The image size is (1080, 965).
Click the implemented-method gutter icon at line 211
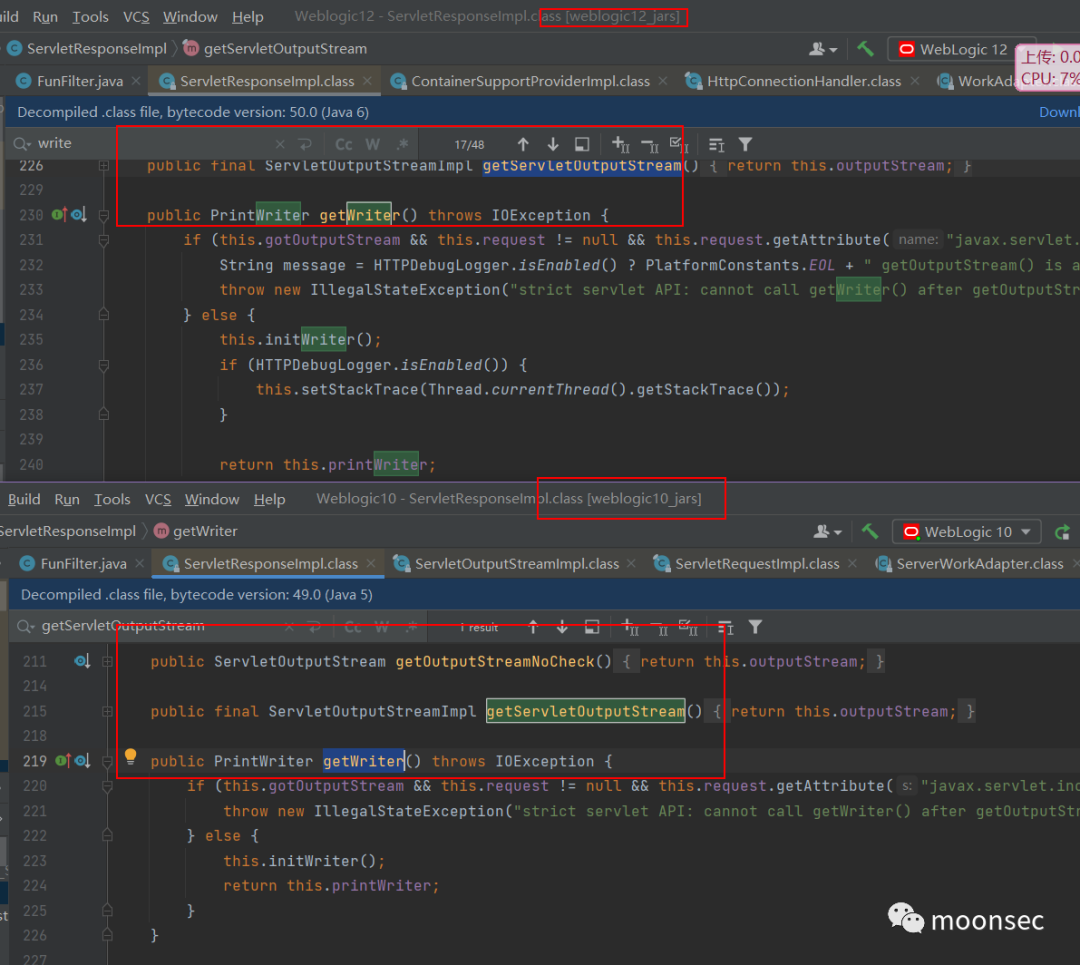click(82, 661)
